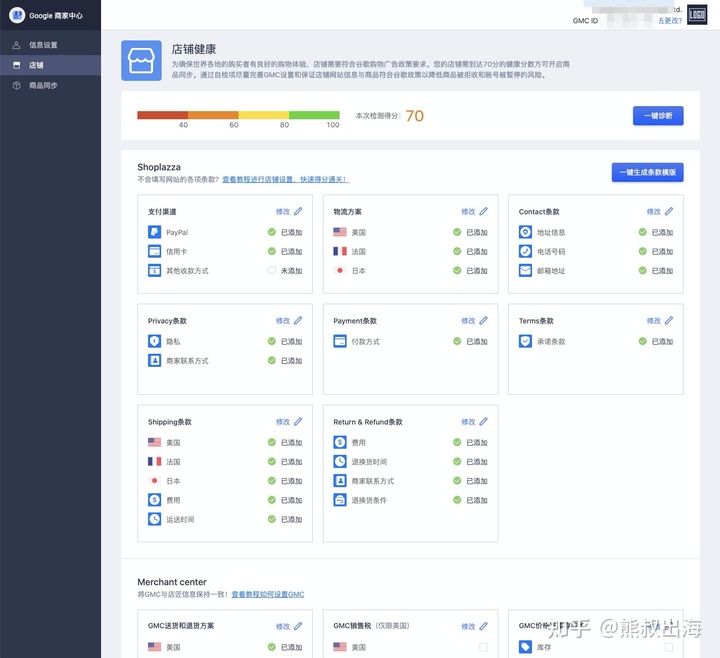Edit Shipping条款 with pencil icon
720x658 pixels.
(298, 422)
